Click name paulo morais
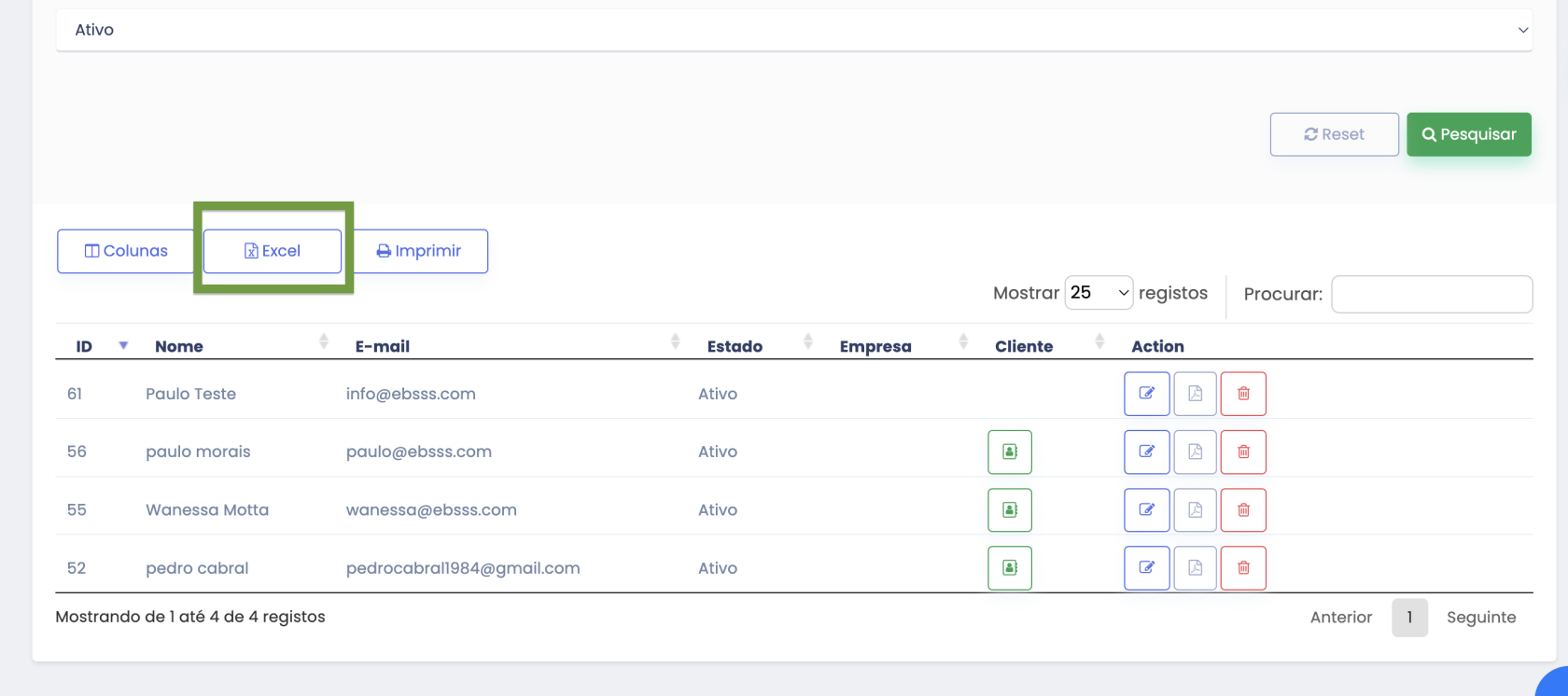 (x=198, y=452)
